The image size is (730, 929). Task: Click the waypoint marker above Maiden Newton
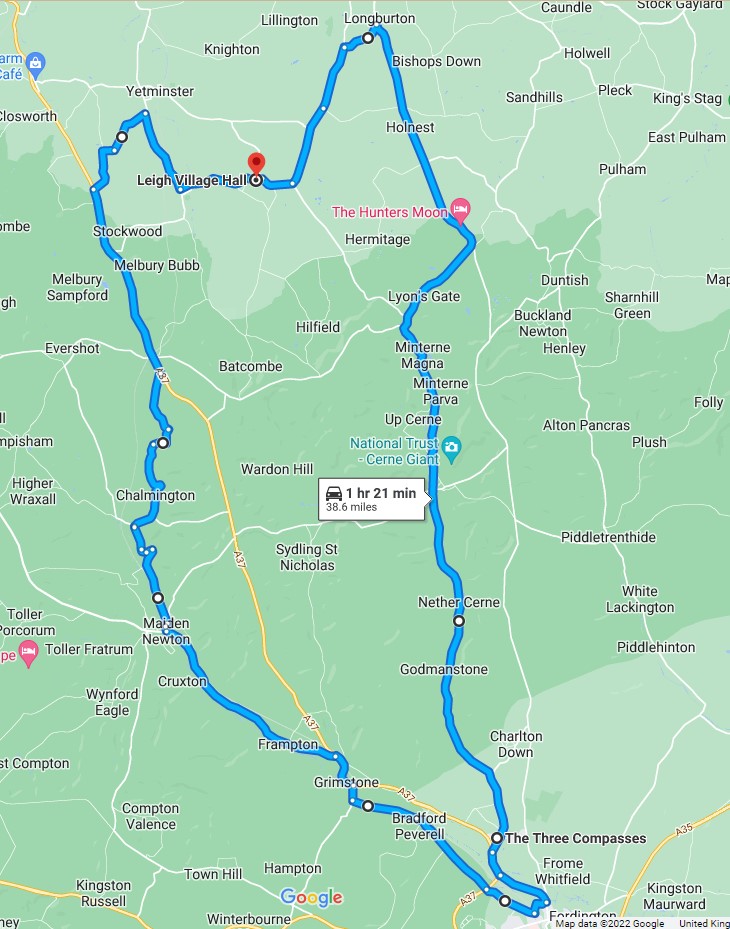(158, 598)
